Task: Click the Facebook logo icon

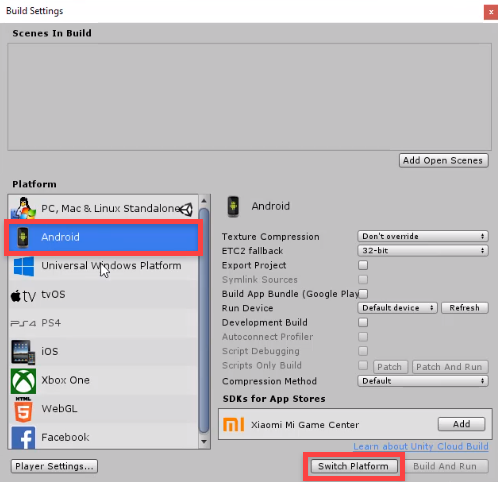Action: click(x=23, y=437)
